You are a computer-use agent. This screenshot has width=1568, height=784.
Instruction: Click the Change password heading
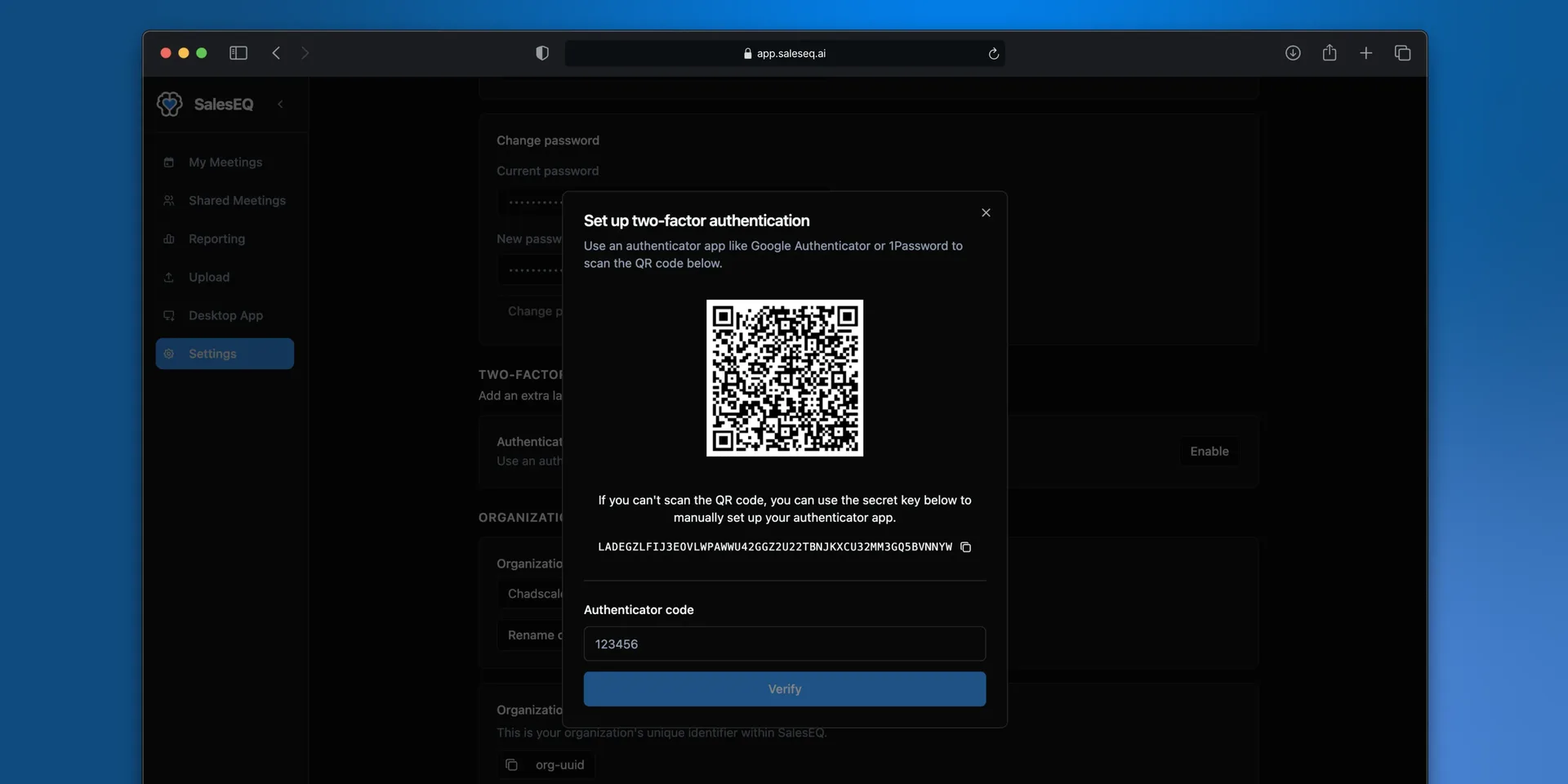point(548,140)
